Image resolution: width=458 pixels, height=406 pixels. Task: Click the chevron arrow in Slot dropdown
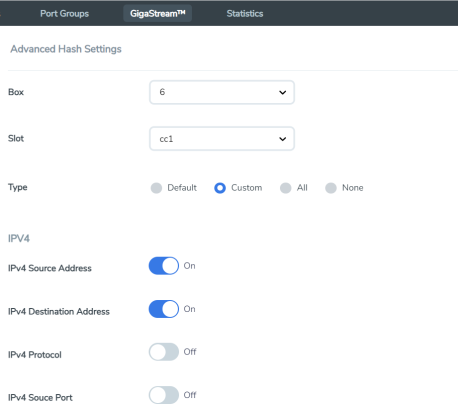tap(282, 139)
